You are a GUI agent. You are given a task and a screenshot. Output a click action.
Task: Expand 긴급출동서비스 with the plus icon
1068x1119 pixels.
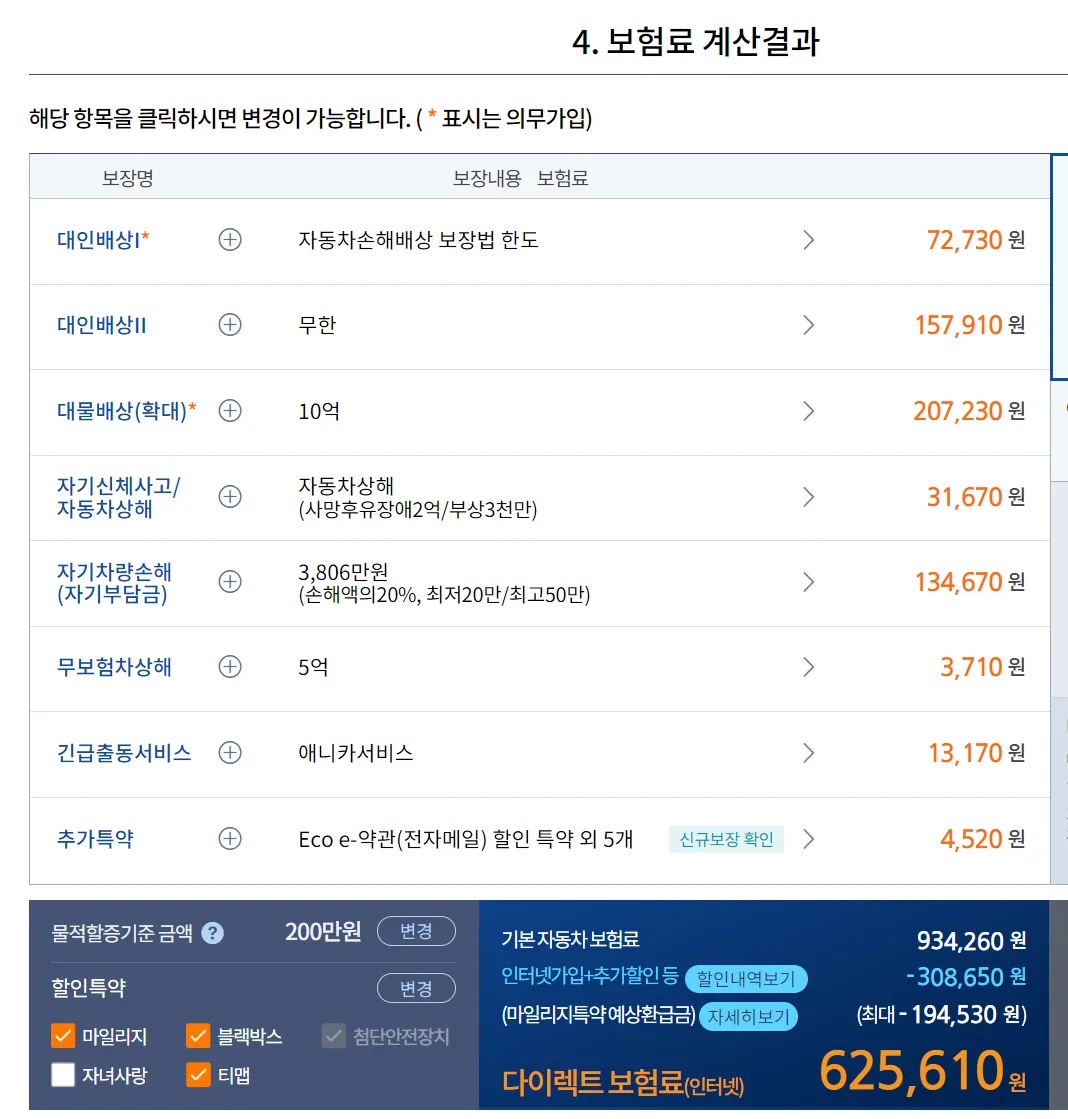coord(229,753)
